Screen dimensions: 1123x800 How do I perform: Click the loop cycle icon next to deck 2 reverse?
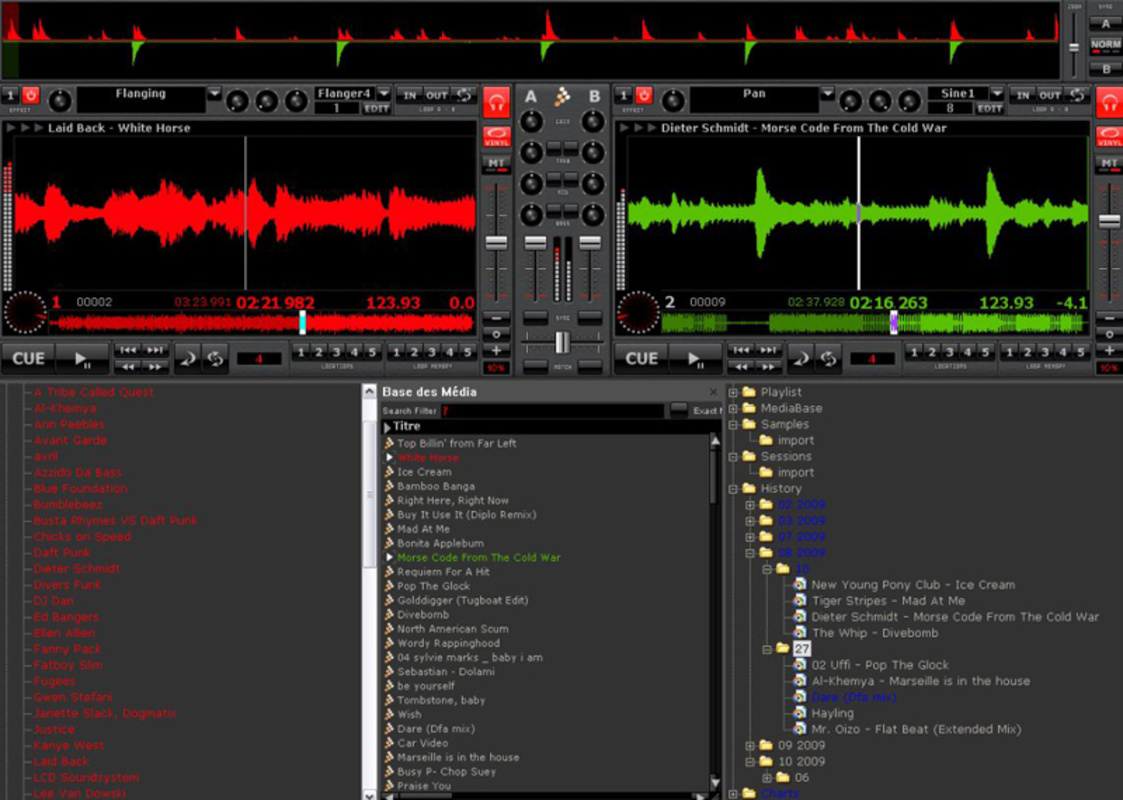click(x=829, y=359)
